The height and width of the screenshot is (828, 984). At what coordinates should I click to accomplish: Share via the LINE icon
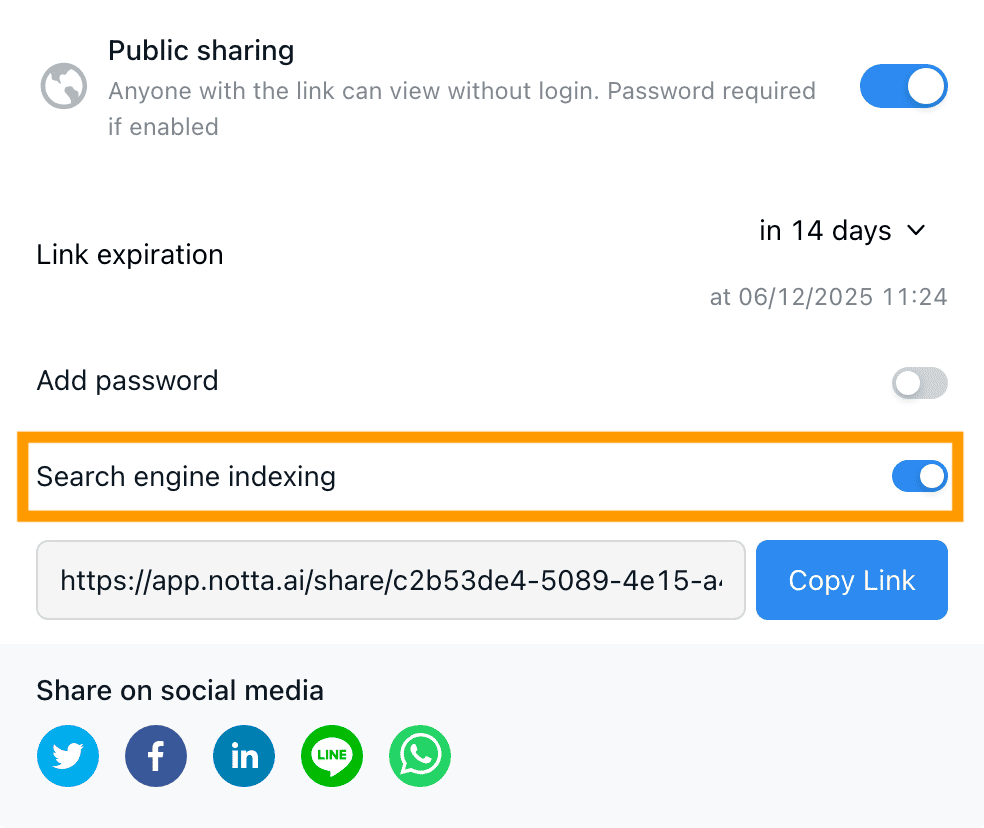(332, 756)
